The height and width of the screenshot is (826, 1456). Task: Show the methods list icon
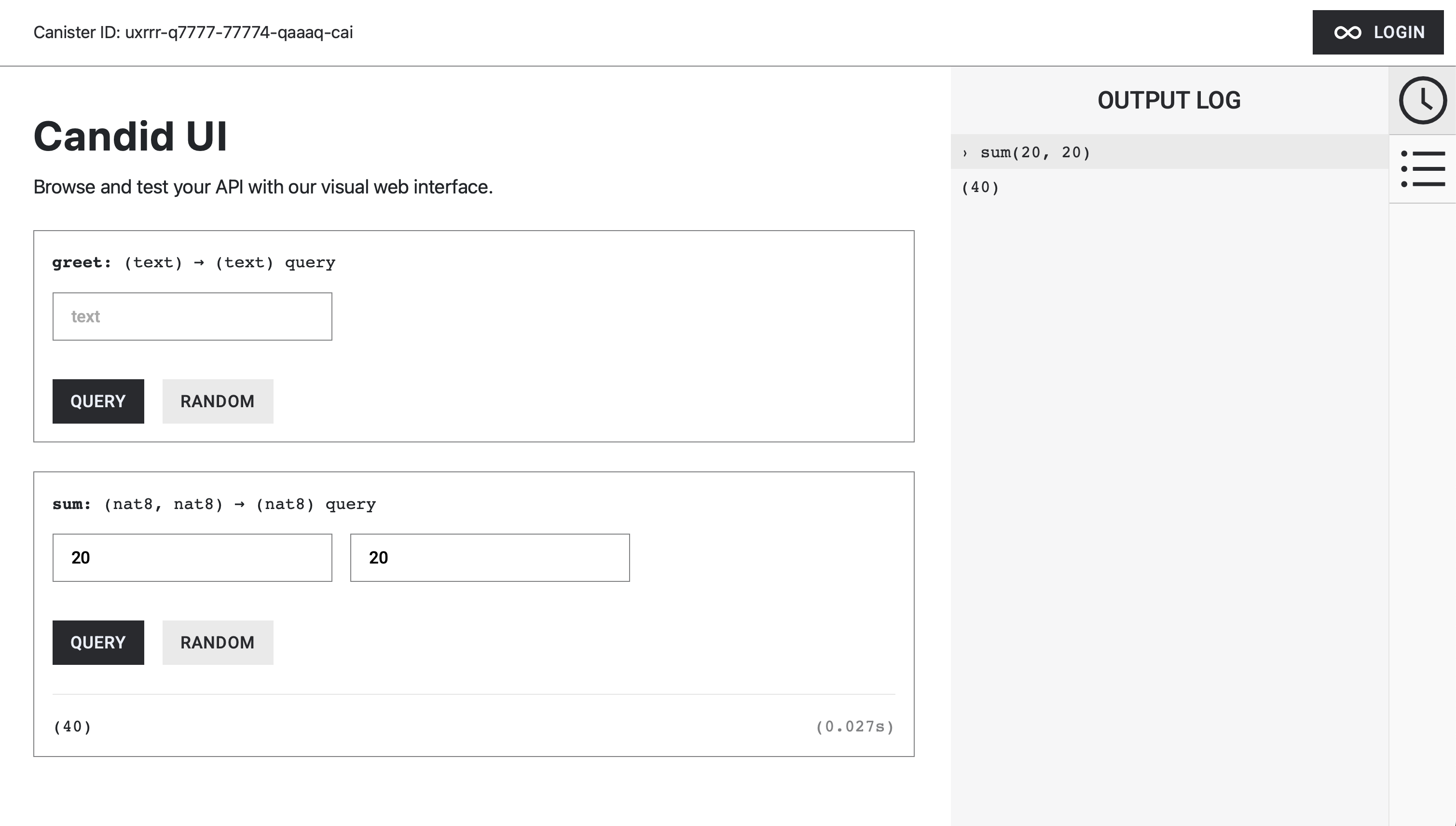click(1422, 168)
